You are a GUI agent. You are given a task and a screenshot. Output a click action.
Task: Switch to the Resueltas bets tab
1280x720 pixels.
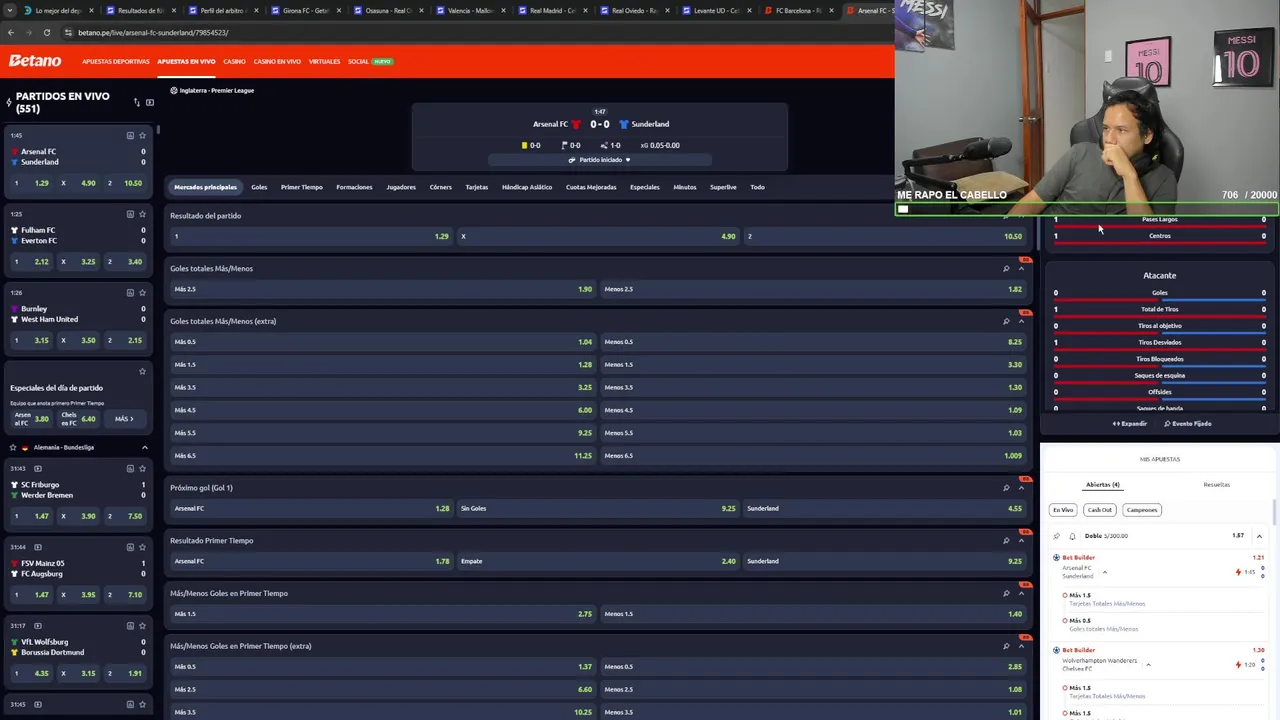tap(1217, 485)
